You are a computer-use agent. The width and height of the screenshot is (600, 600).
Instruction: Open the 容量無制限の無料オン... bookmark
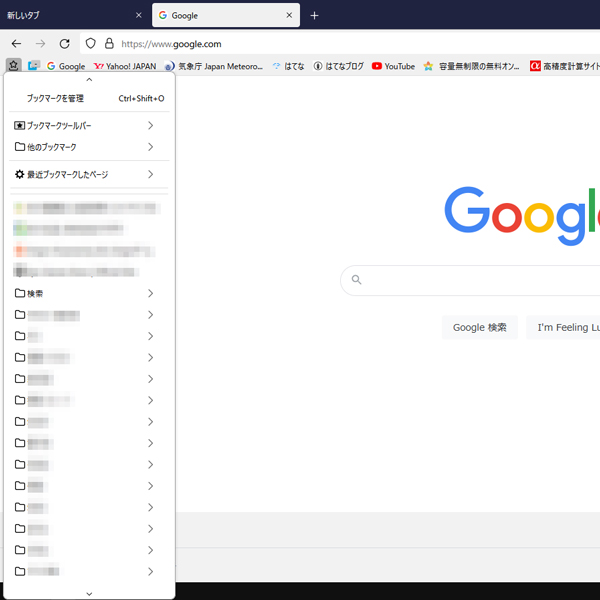[x=471, y=66]
